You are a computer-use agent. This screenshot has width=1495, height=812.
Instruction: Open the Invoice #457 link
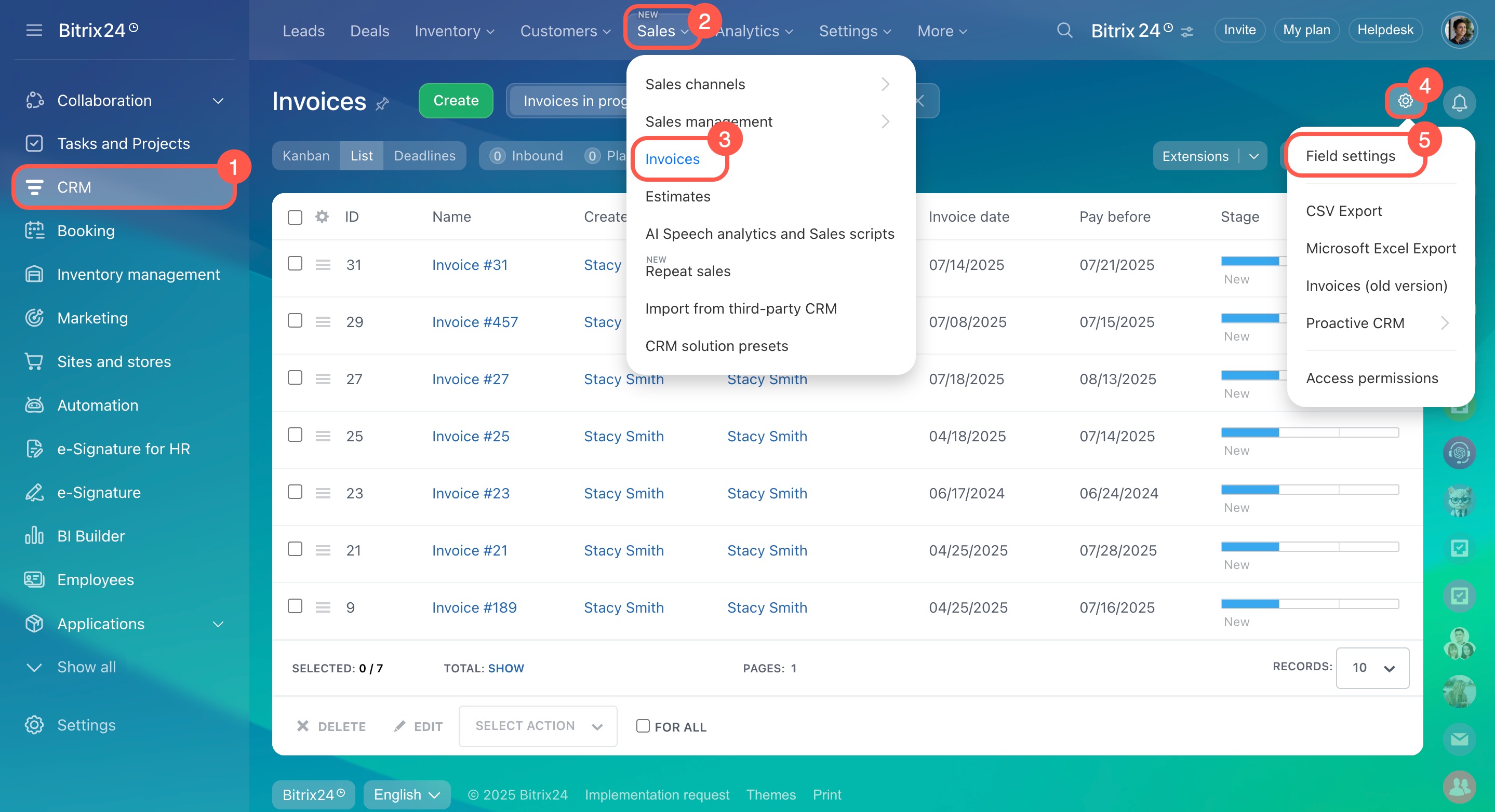pos(474,322)
